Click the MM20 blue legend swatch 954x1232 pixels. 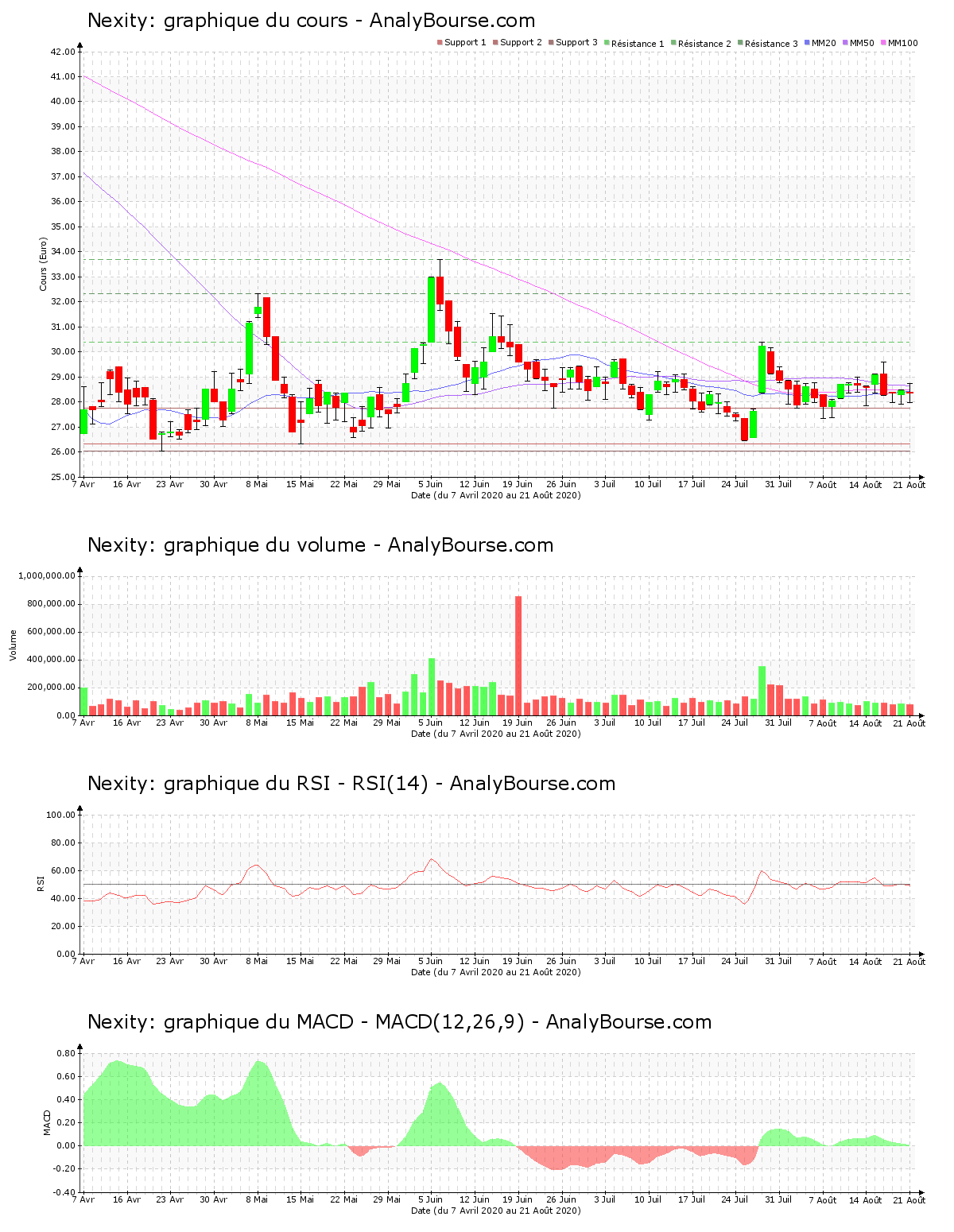[x=808, y=42]
